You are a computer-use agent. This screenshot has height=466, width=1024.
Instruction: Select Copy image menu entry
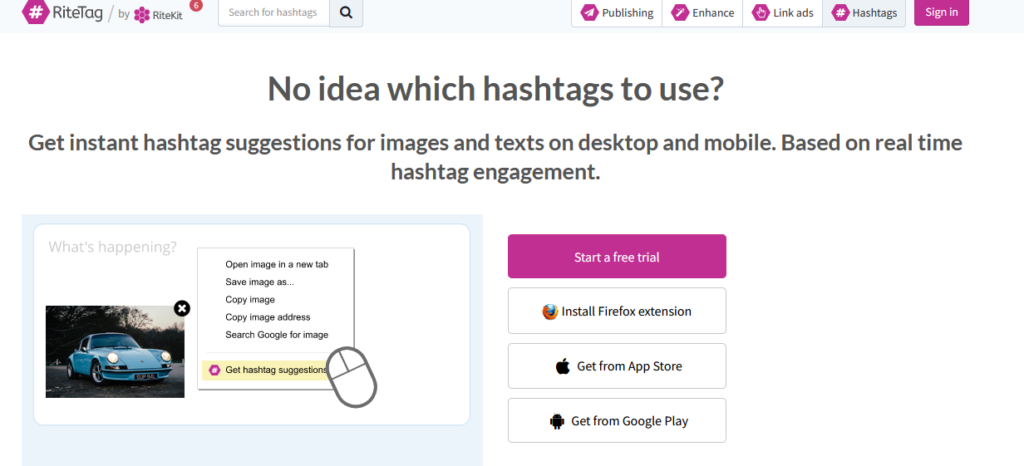(x=250, y=300)
